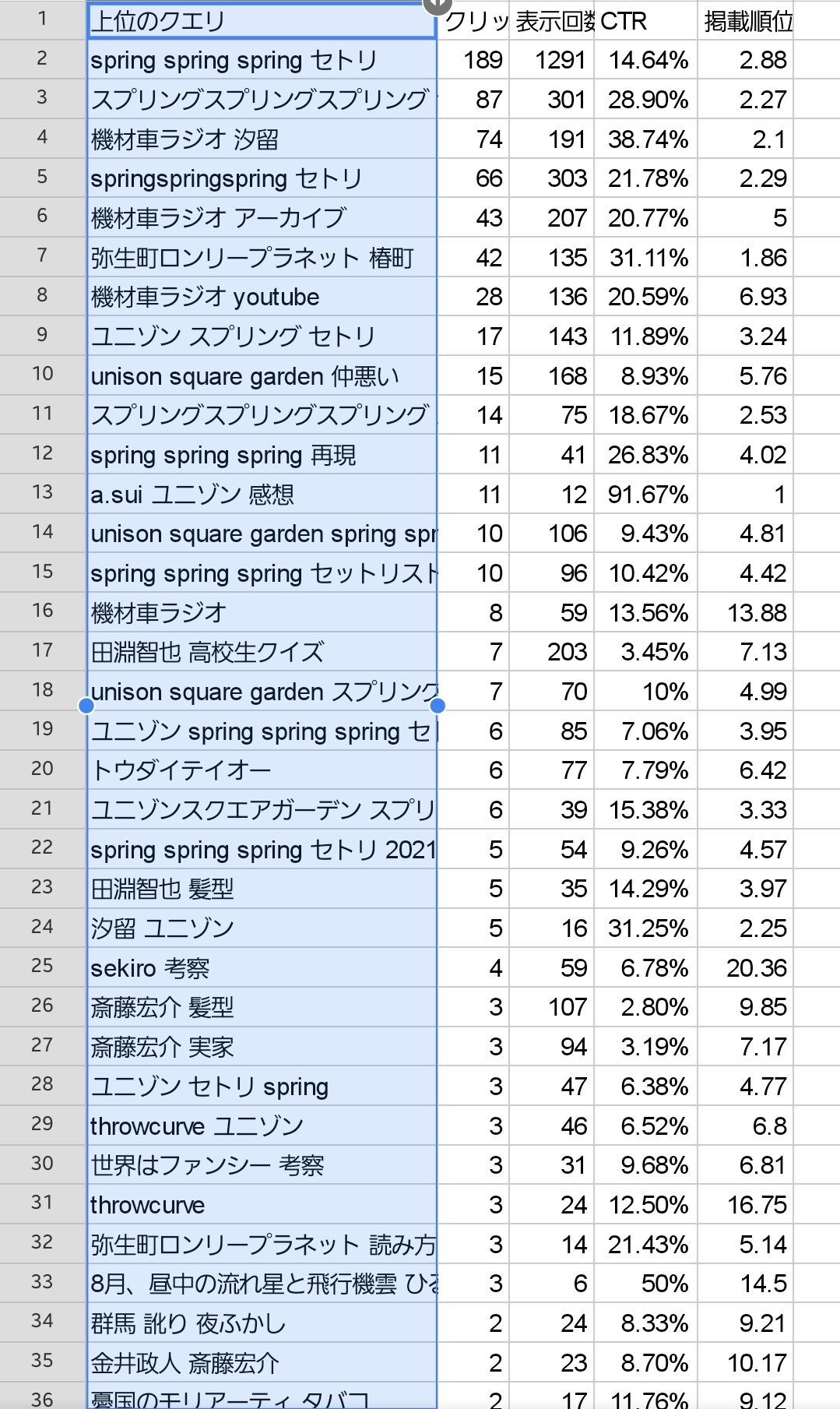Click the 群馬 訛り 夜ふかし cell

click(262, 1323)
